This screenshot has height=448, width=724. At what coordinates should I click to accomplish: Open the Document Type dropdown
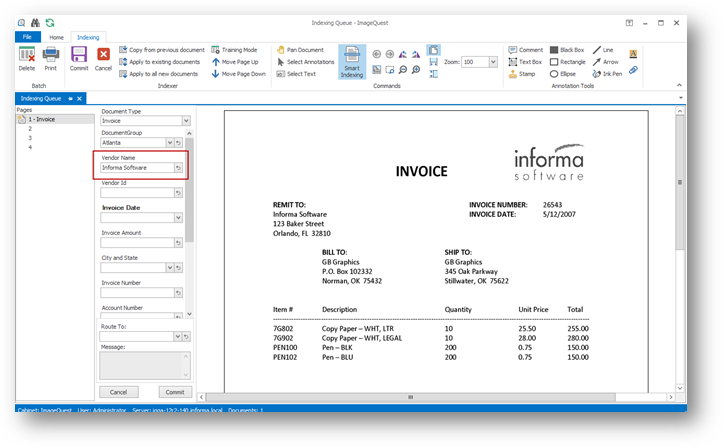coord(186,121)
